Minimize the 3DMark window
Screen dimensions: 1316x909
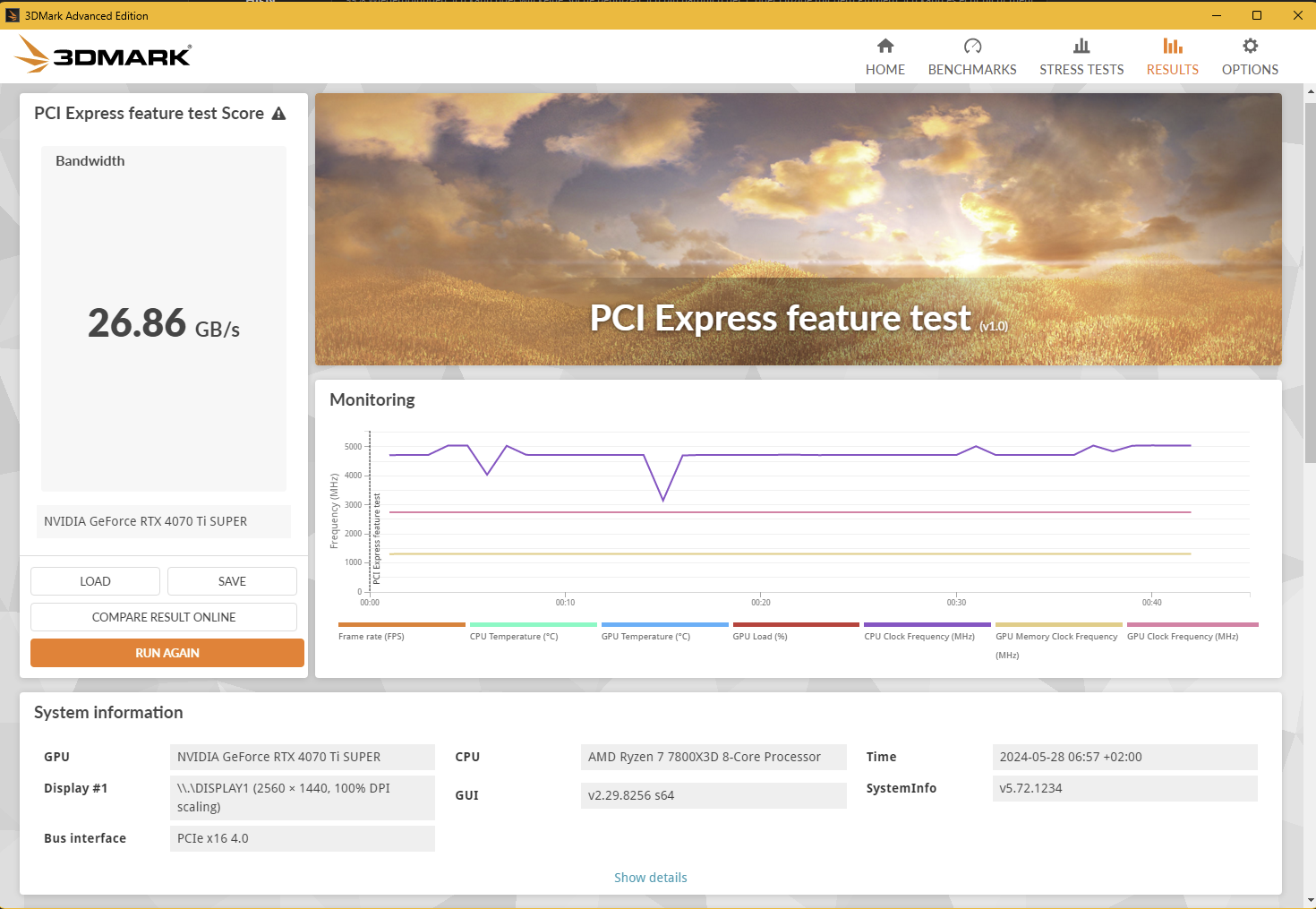point(1217,15)
